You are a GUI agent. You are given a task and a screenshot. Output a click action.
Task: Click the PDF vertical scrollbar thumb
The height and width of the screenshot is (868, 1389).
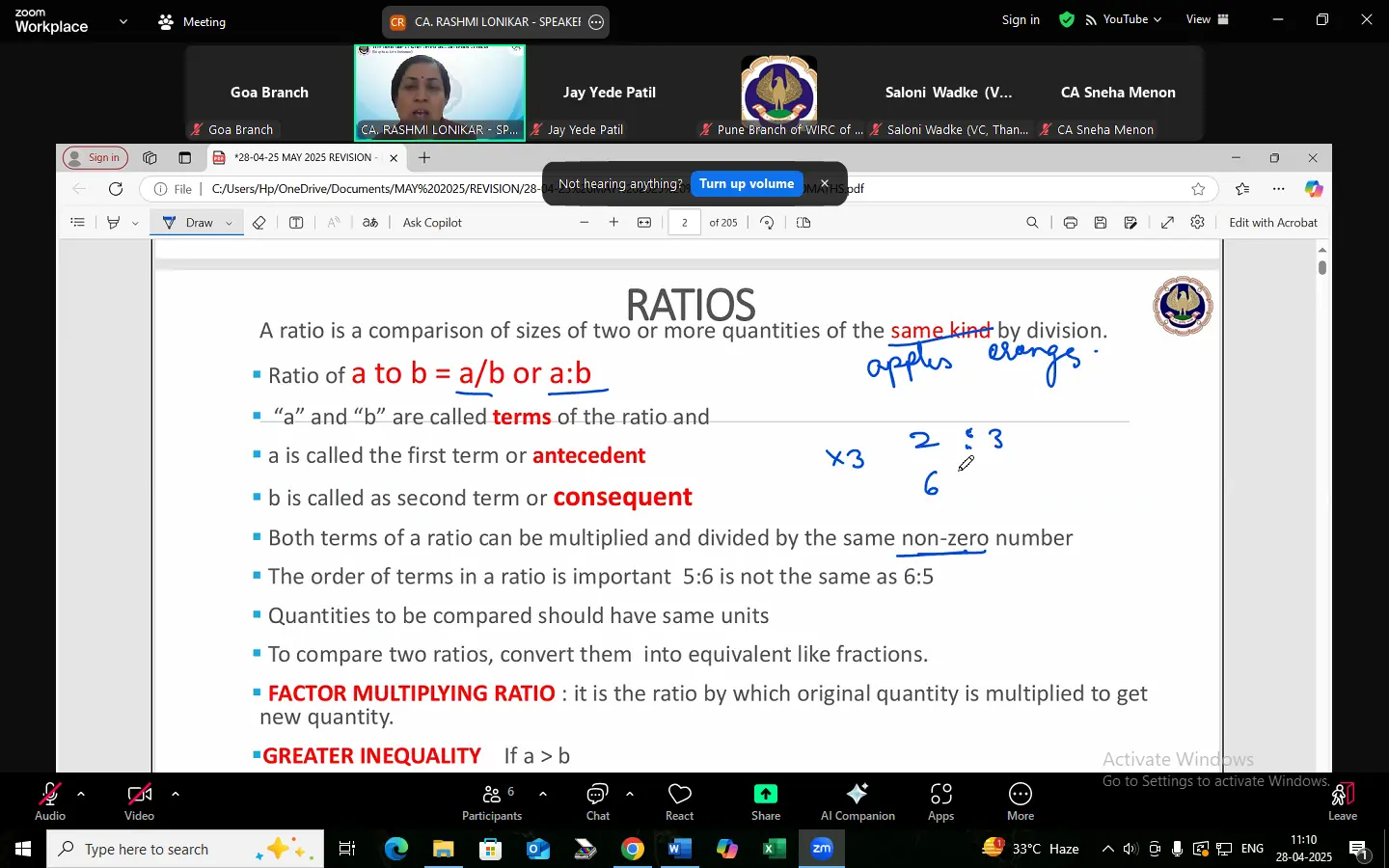[x=1322, y=267]
